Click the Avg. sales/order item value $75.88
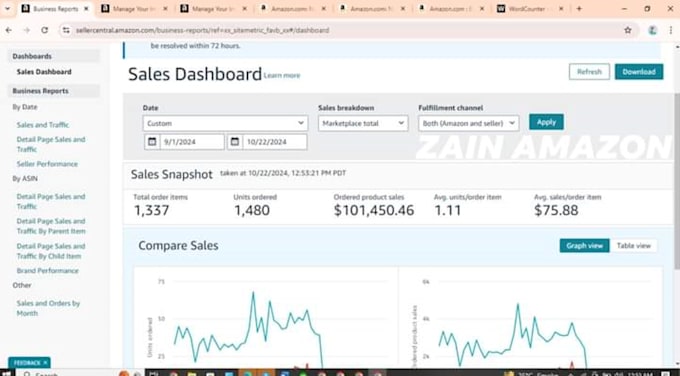Screen dimensions: 680x376 (556, 210)
